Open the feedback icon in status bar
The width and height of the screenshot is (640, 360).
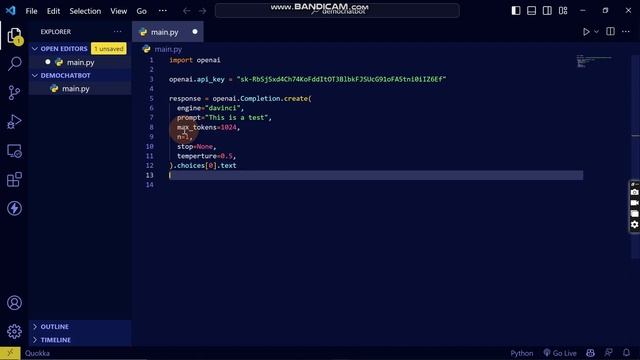pyautogui.click(x=609, y=353)
